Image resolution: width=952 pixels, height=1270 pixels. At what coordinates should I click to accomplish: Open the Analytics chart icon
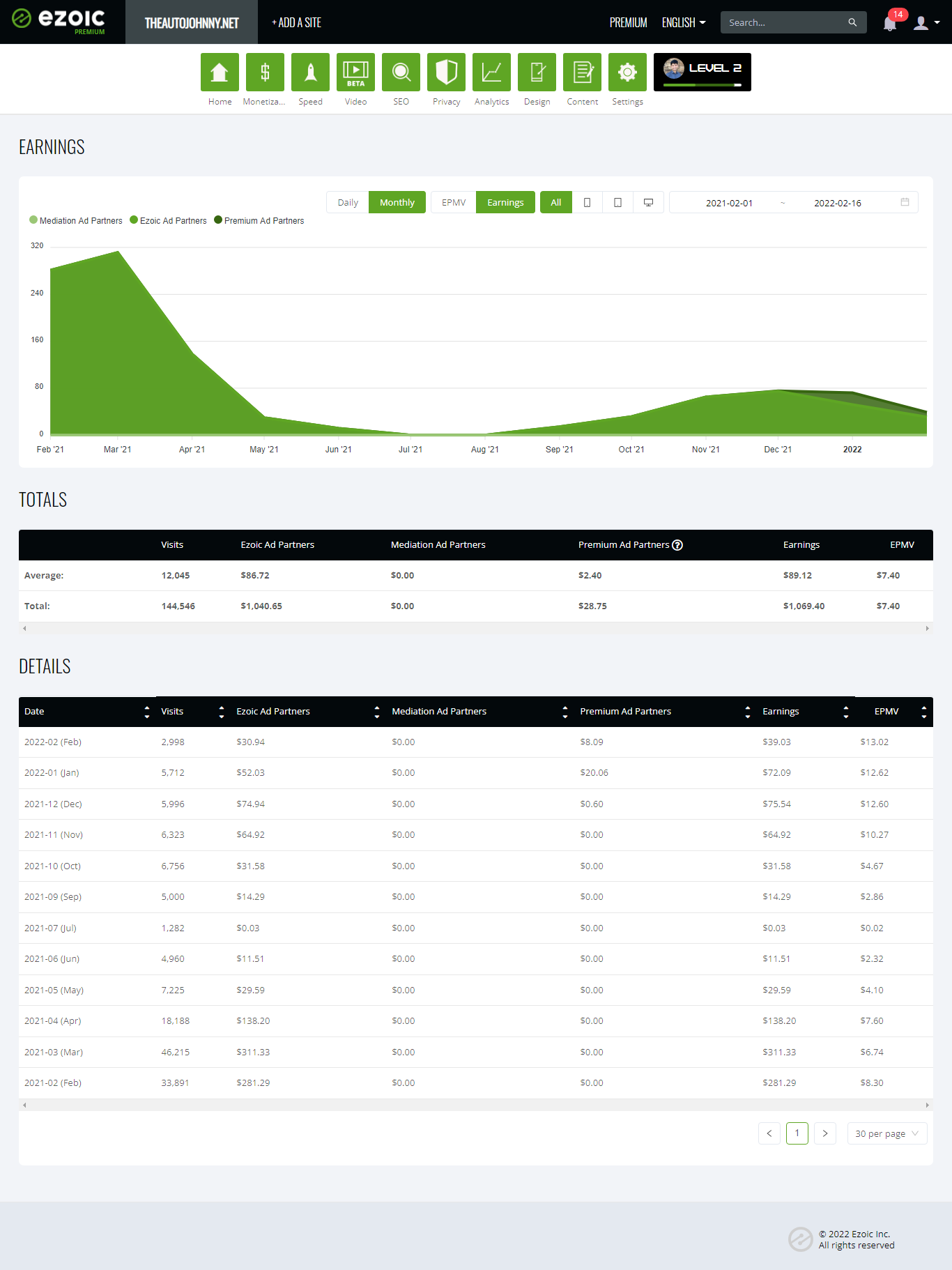(491, 72)
